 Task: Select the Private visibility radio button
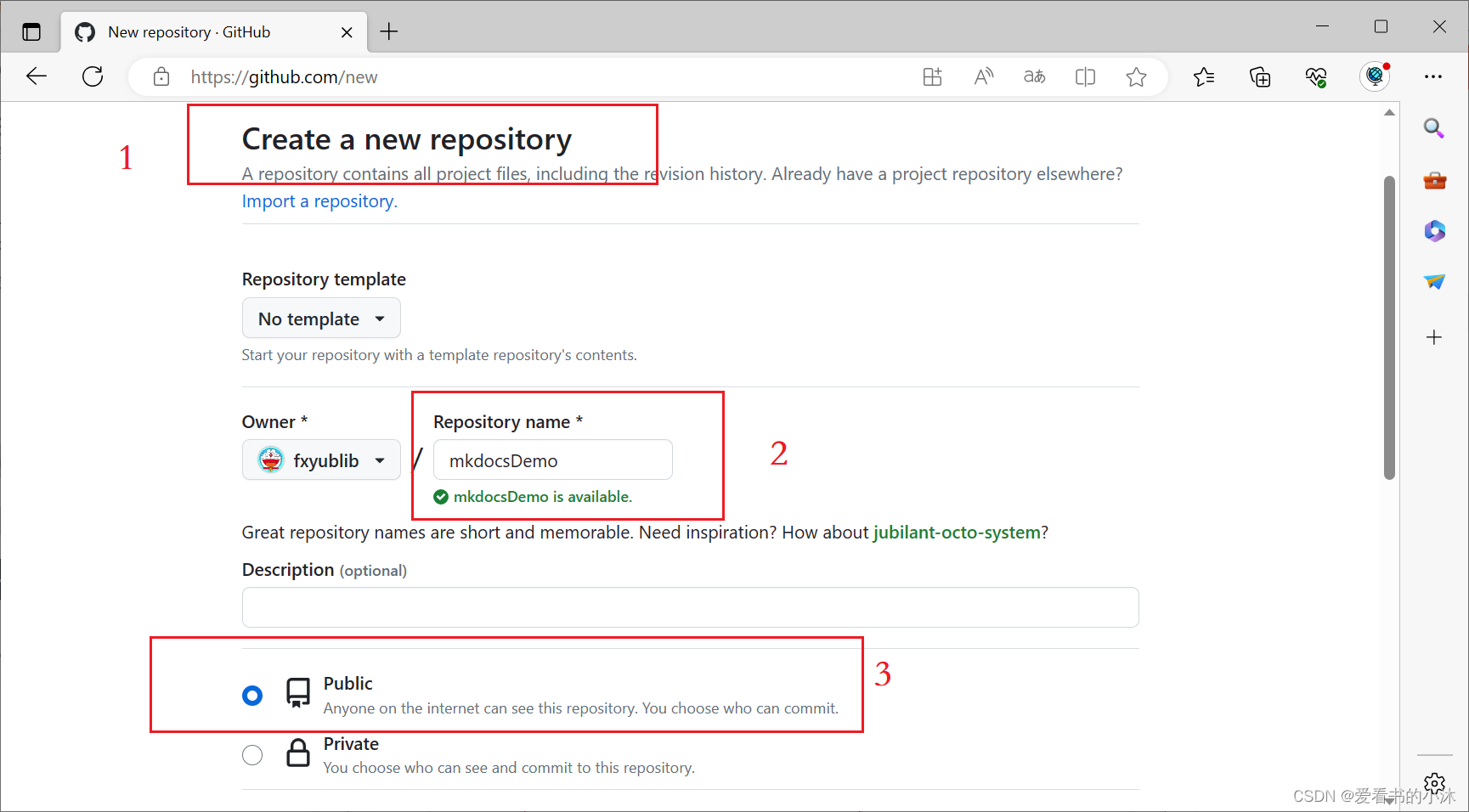tap(252, 755)
